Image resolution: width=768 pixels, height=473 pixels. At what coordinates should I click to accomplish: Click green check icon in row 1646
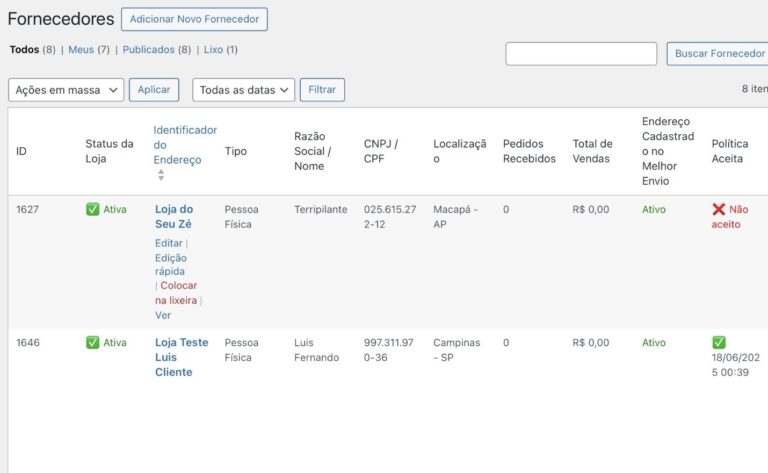pyautogui.click(x=93, y=343)
